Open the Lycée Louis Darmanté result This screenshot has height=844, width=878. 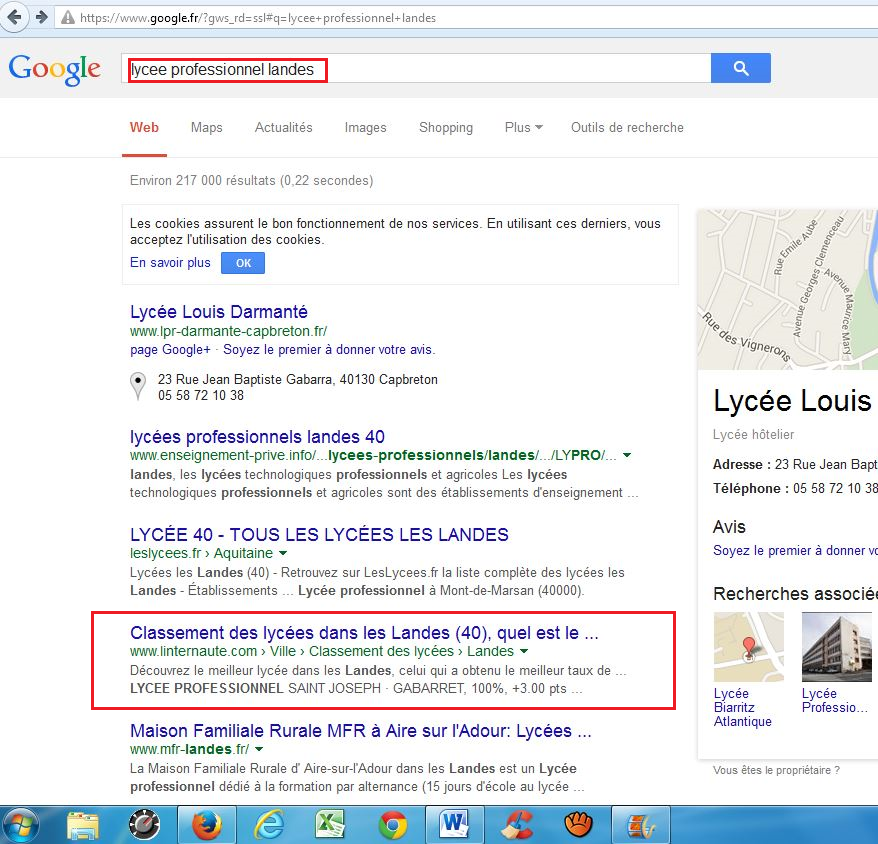(219, 311)
